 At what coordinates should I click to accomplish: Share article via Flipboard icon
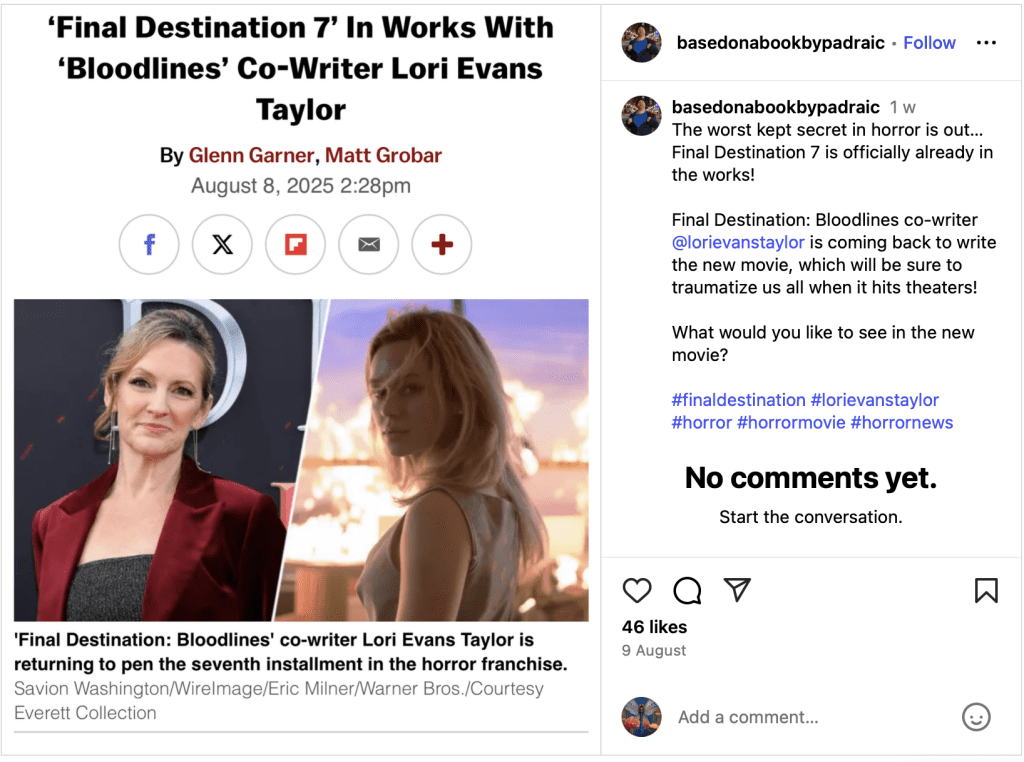pyautogui.click(x=295, y=244)
